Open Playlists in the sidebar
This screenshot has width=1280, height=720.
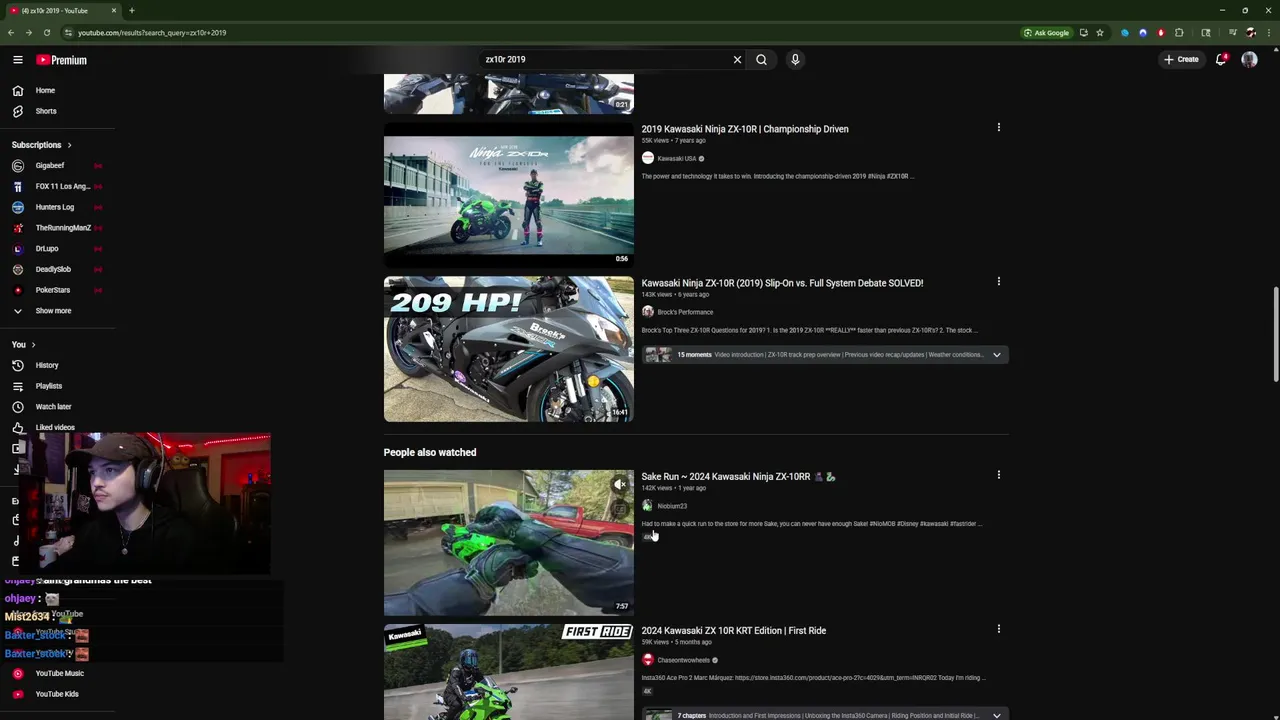pyautogui.click(x=48, y=386)
